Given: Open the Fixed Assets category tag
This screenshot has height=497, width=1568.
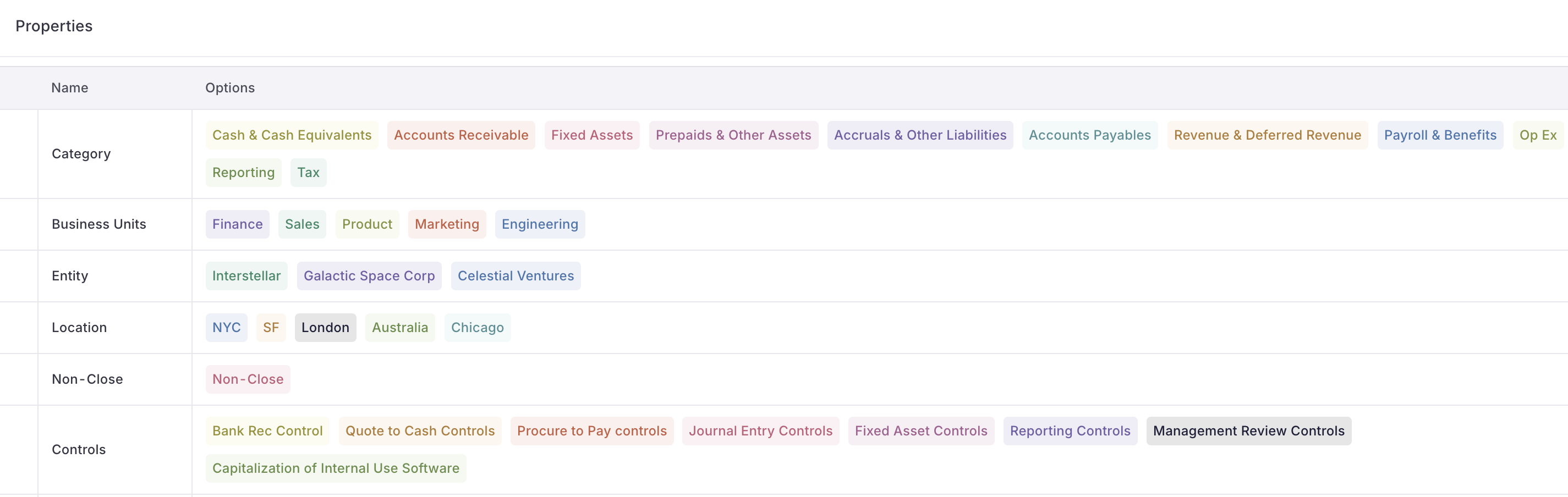Looking at the screenshot, I should tap(591, 135).
